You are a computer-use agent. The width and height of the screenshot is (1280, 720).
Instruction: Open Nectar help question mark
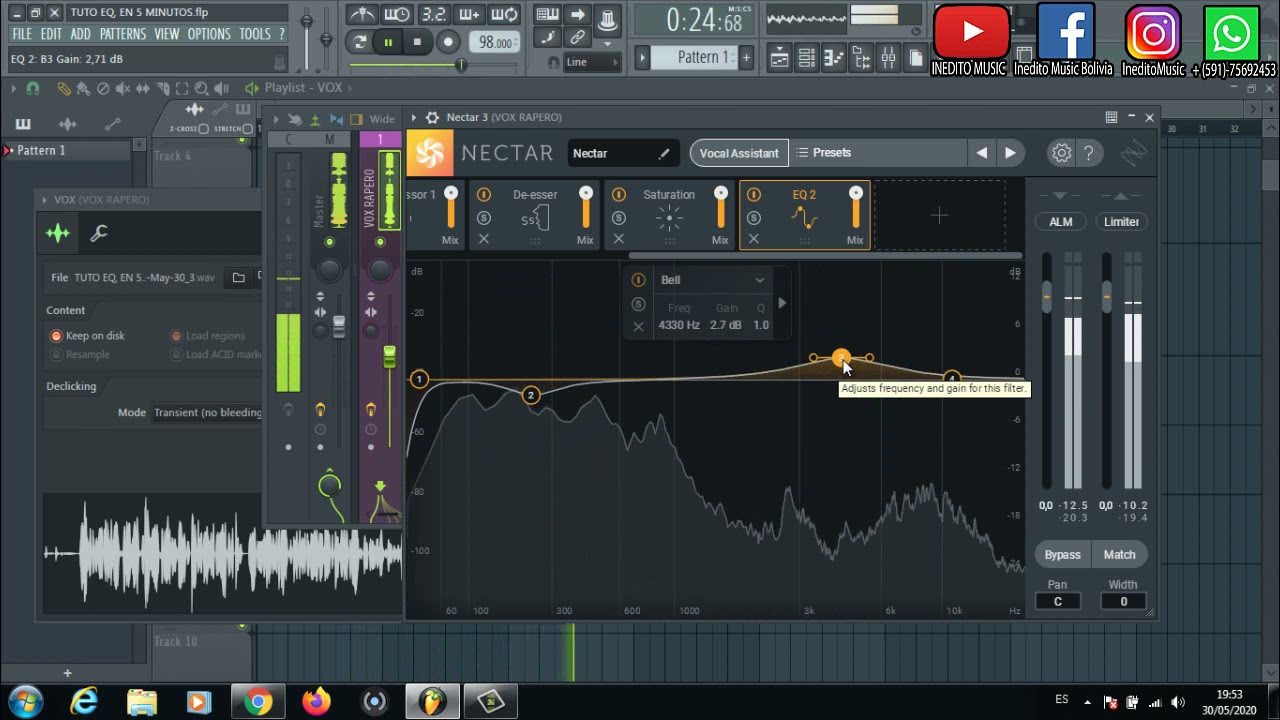(1089, 153)
